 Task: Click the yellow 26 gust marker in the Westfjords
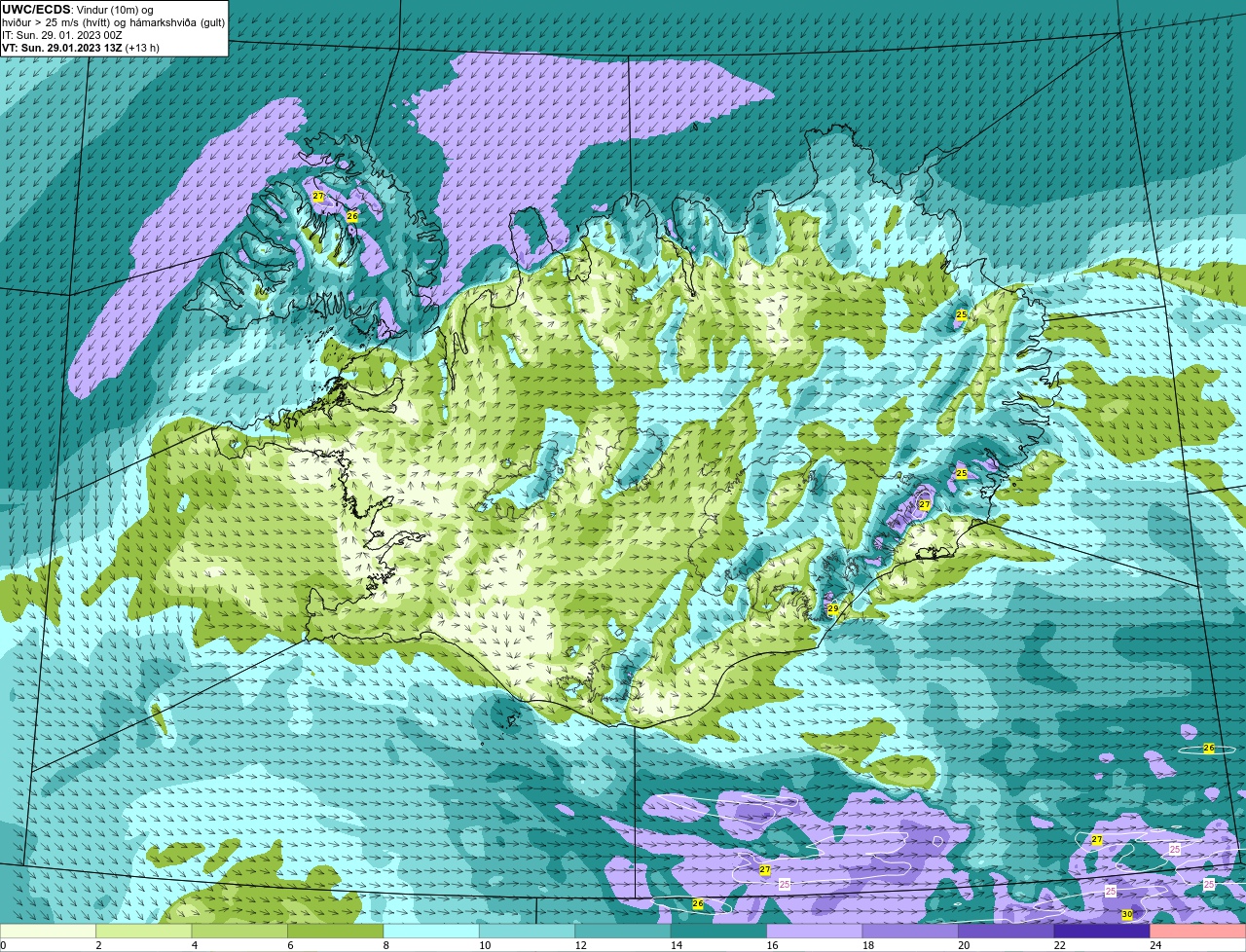tap(352, 216)
